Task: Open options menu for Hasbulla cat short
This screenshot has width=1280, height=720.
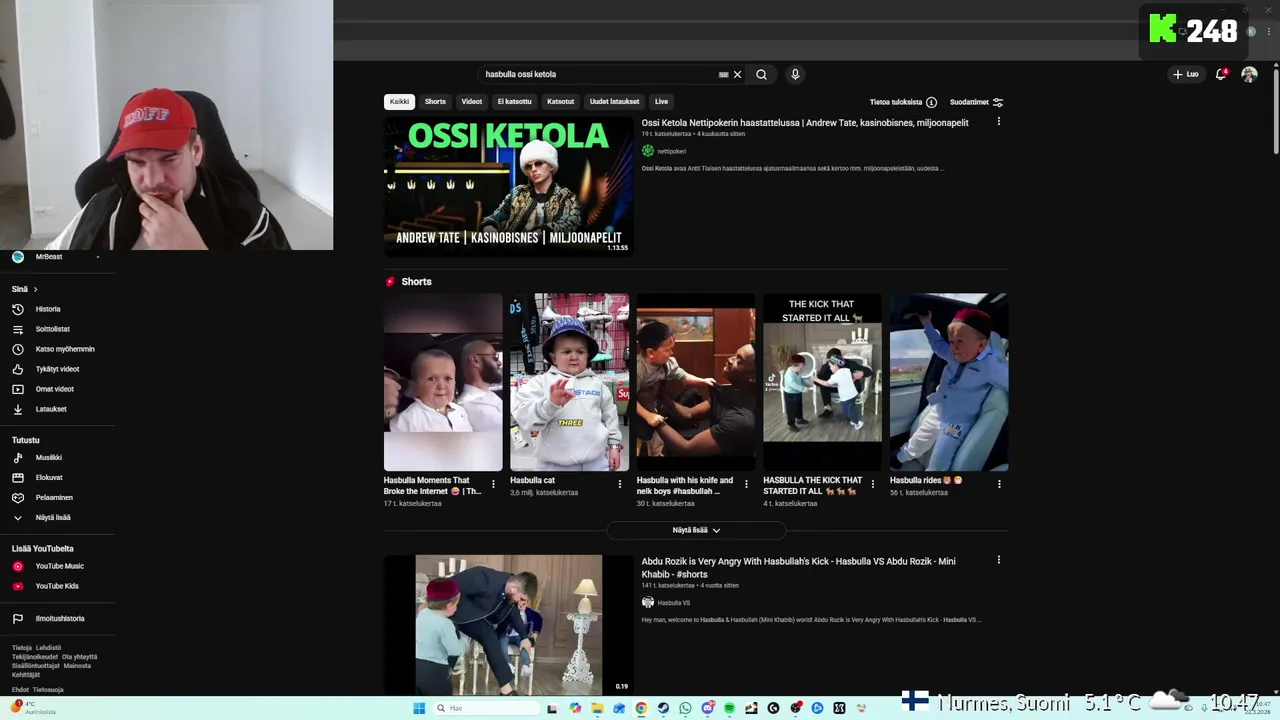Action: [619, 484]
